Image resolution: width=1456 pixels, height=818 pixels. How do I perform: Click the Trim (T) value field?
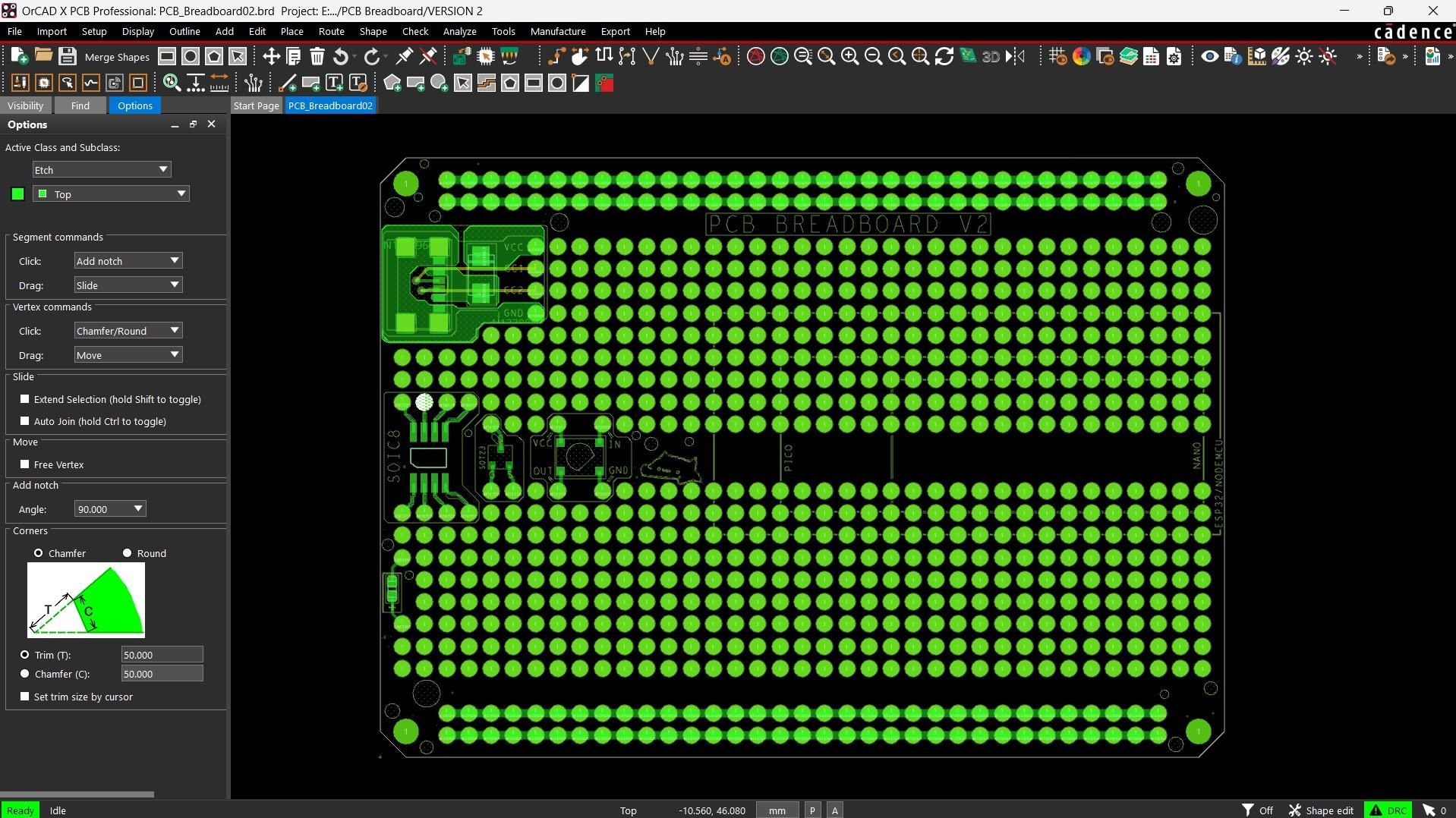point(162,655)
